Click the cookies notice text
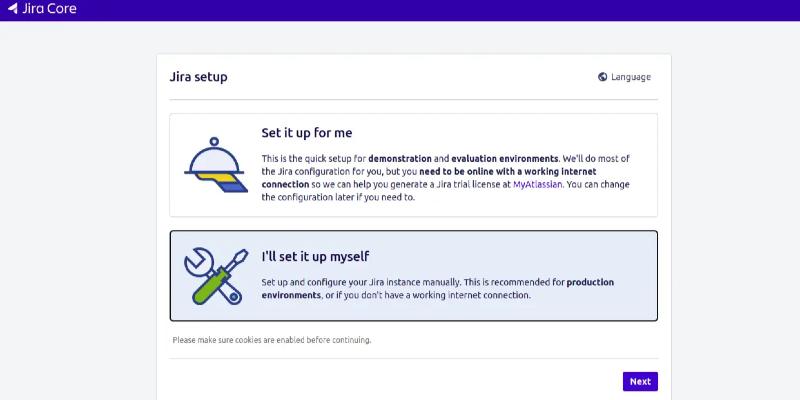800x400 pixels. pos(271,340)
